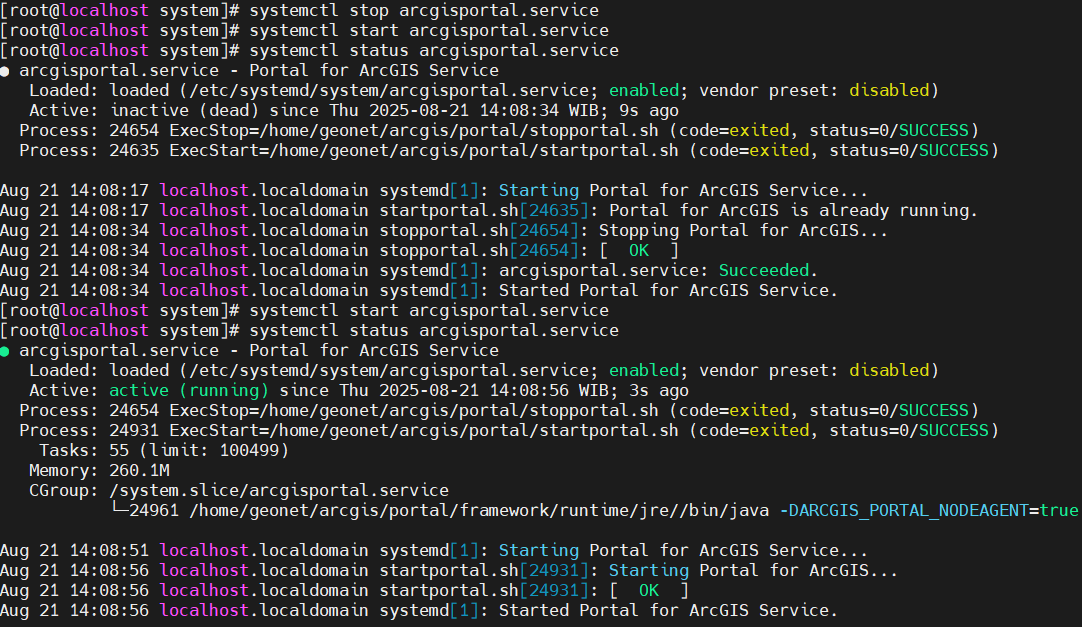Click the green 'active (running)' status text
The image size is (1082, 627).
point(189,390)
